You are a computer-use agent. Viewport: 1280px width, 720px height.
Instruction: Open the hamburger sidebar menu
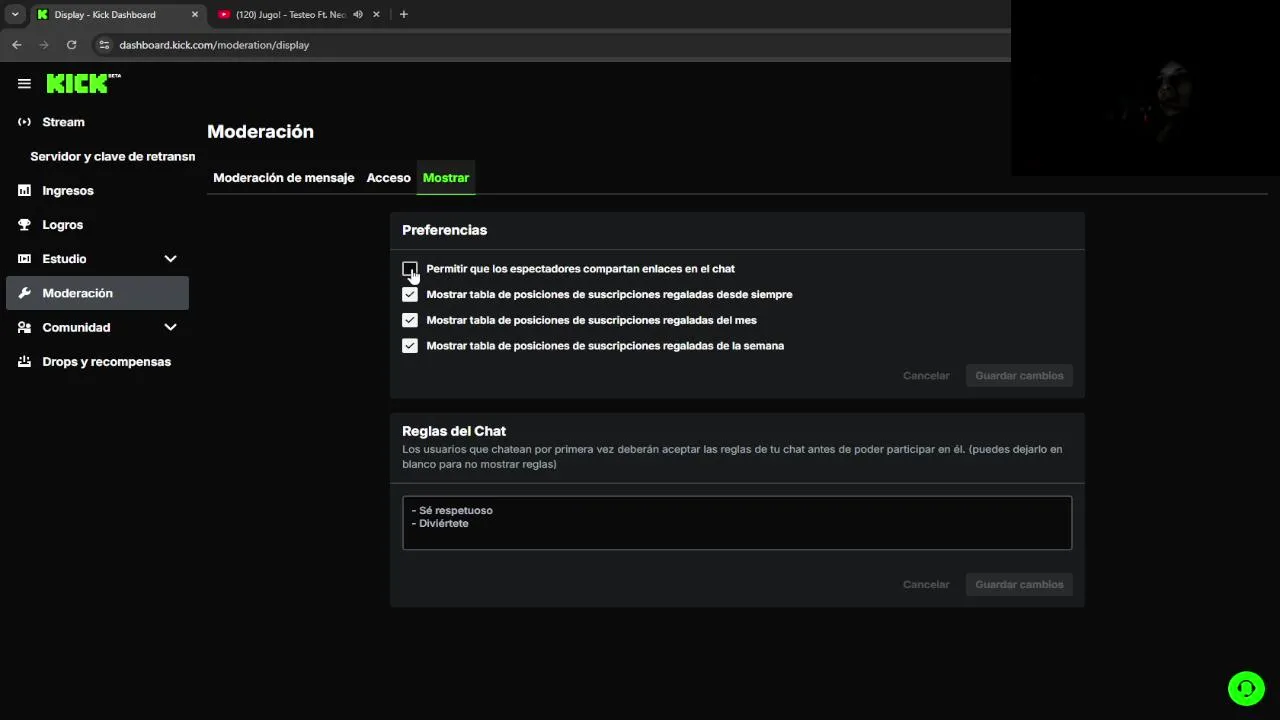[24, 84]
